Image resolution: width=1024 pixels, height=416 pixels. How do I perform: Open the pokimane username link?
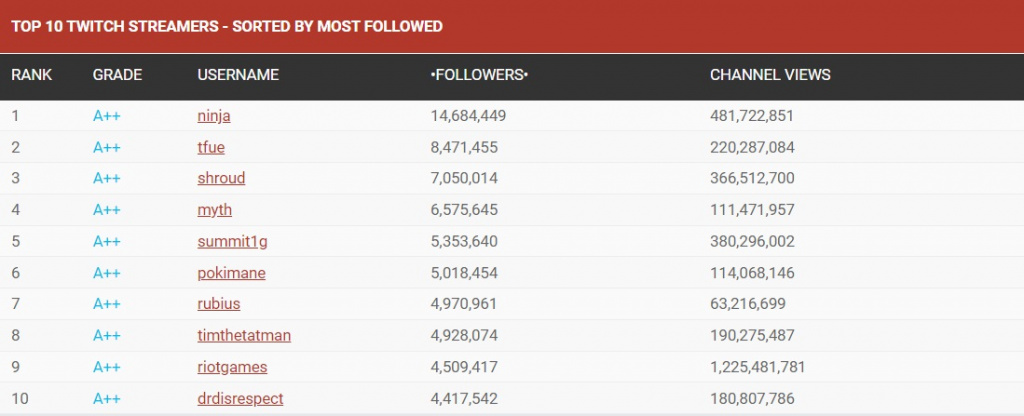click(231, 273)
